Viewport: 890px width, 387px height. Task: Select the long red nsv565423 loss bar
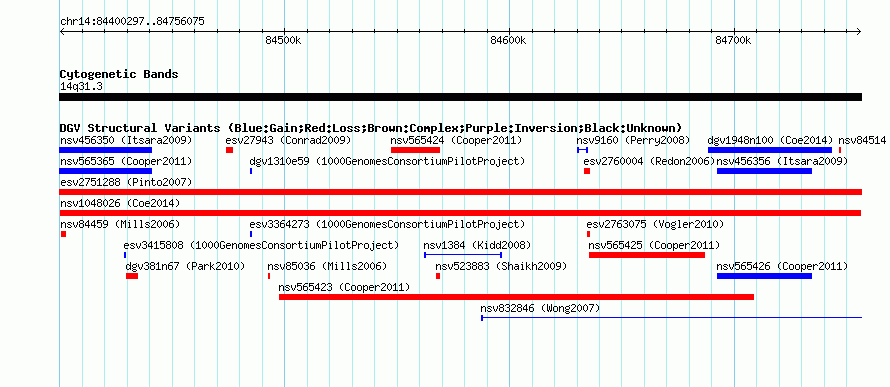coord(517,297)
